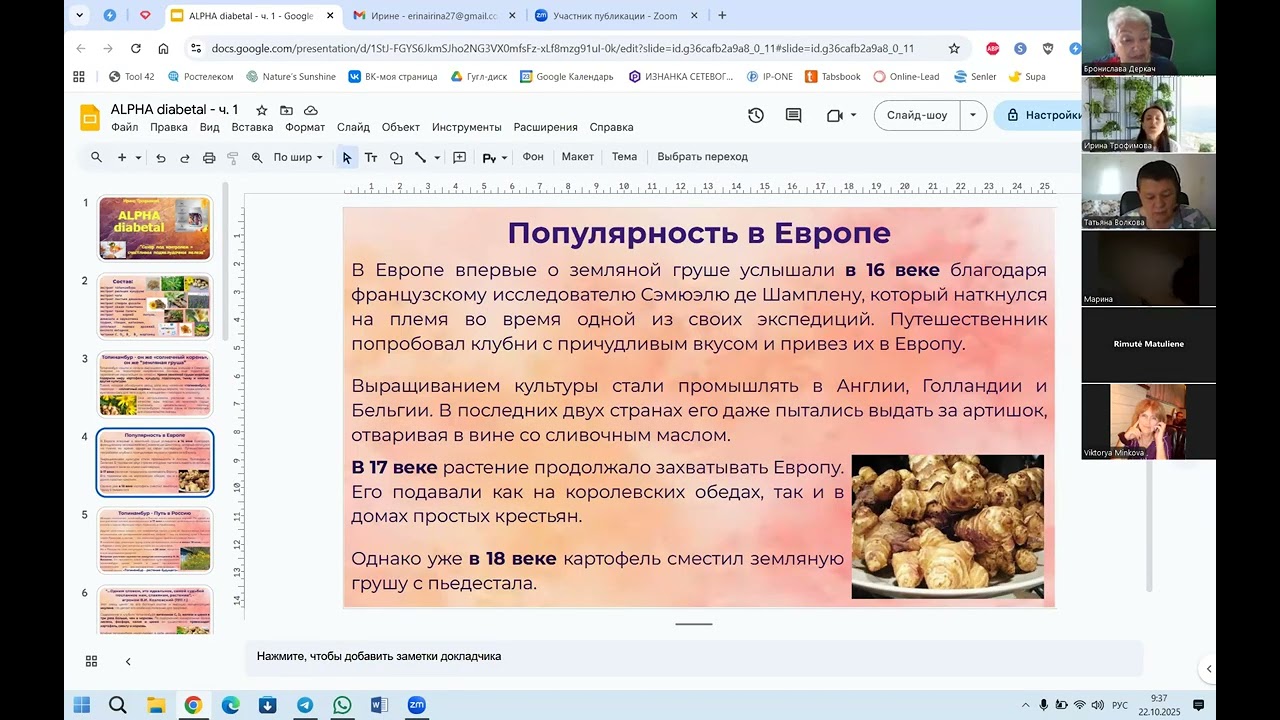Star the ALPHA diabetal presentation
1280x720 pixels.
(262, 110)
